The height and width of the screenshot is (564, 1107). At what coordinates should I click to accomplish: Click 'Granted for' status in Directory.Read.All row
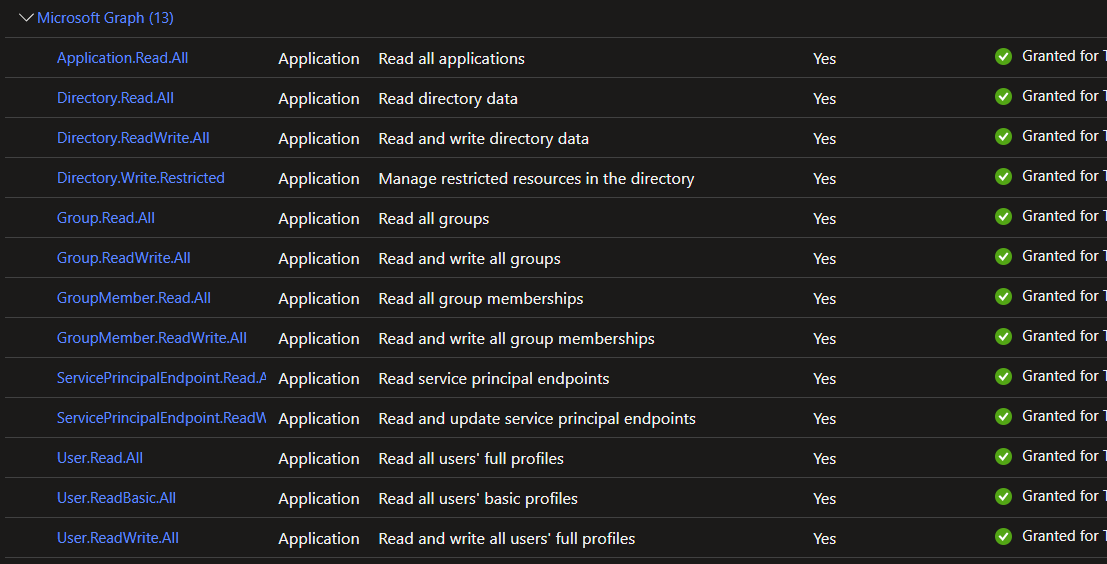(x=1064, y=96)
